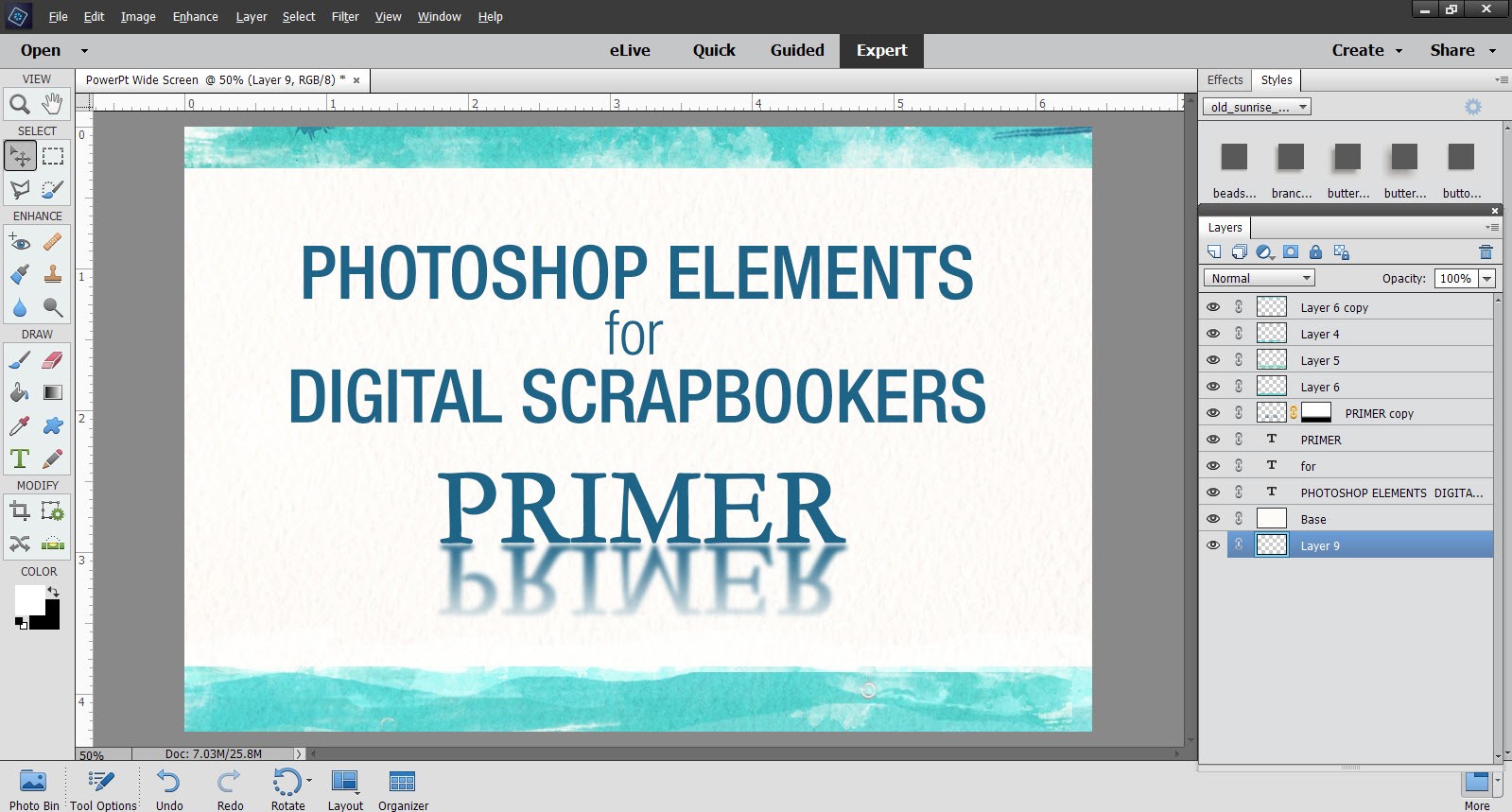Select the Hand tool
The height and width of the screenshot is (812, 1512).
(53, 104)
